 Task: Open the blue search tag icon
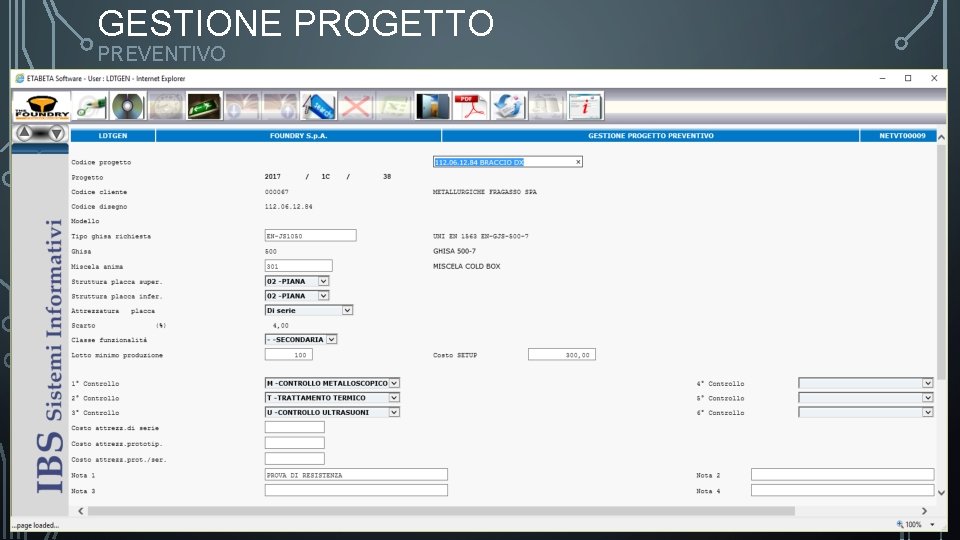(x=318, y=106)
